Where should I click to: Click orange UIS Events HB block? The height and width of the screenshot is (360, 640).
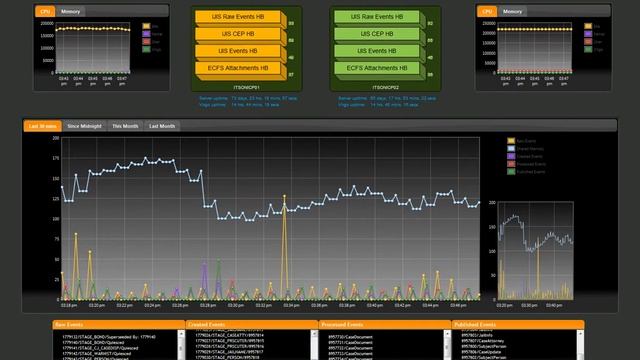[238, 51]
